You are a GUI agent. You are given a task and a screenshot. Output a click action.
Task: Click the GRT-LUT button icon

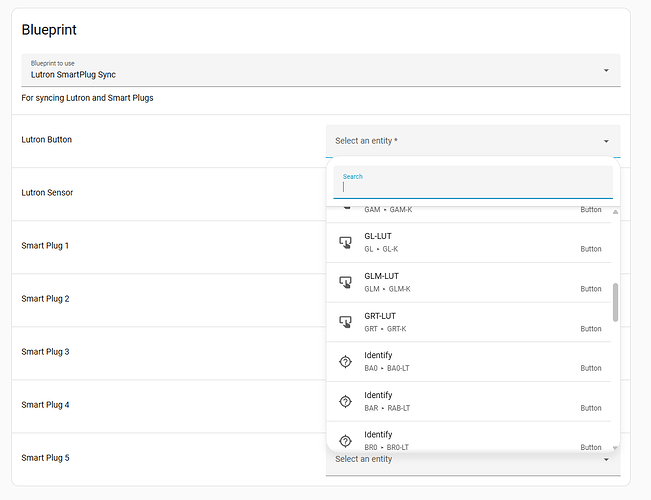point(345,322)
